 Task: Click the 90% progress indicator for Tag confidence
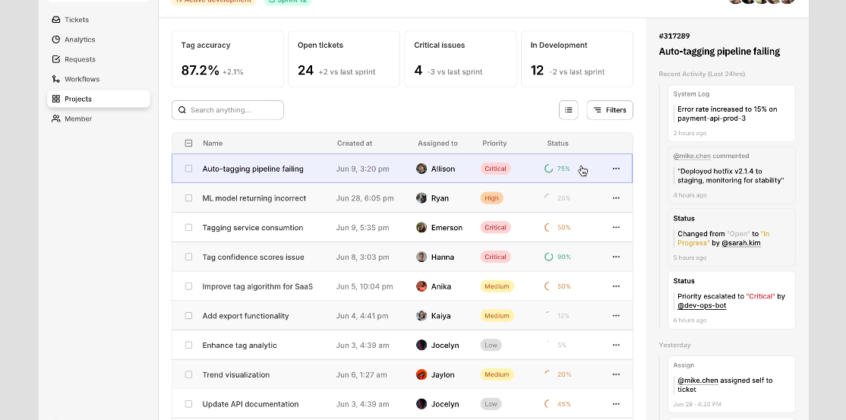(557, 257)
